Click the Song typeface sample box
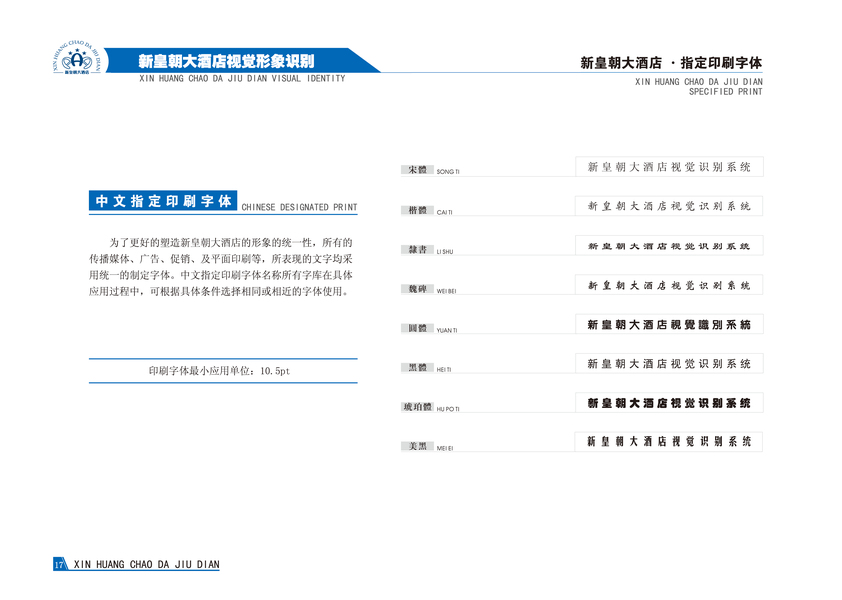The image size is (842, 600). pos(669,167)
